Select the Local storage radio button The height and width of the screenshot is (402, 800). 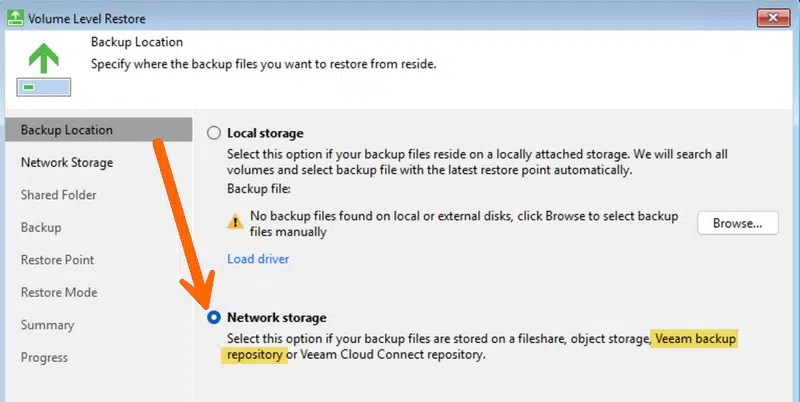coord(213,133)
